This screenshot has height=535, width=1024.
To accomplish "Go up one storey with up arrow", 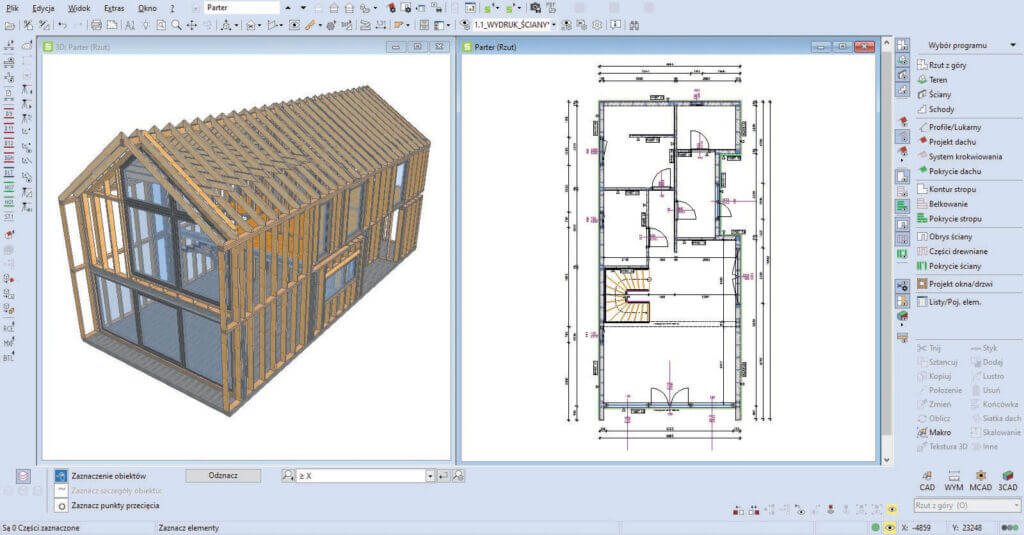I will 288,8.
